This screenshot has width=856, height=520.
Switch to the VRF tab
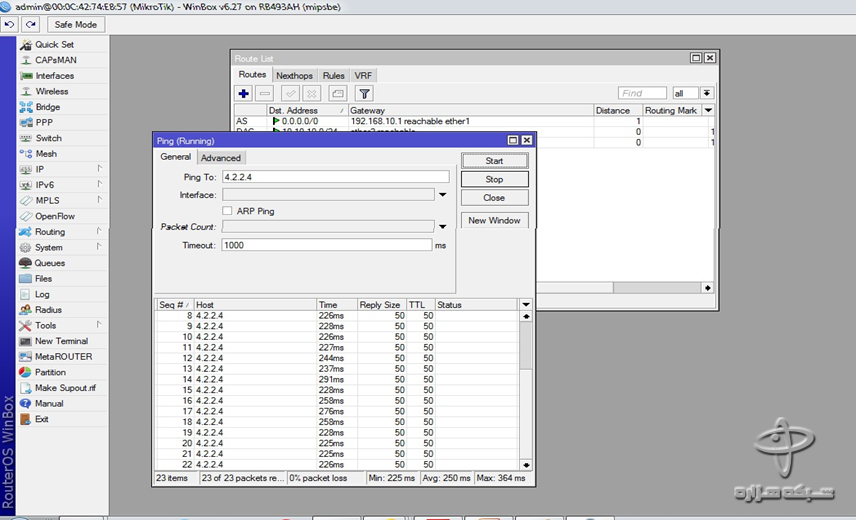(x=363, y=76)
